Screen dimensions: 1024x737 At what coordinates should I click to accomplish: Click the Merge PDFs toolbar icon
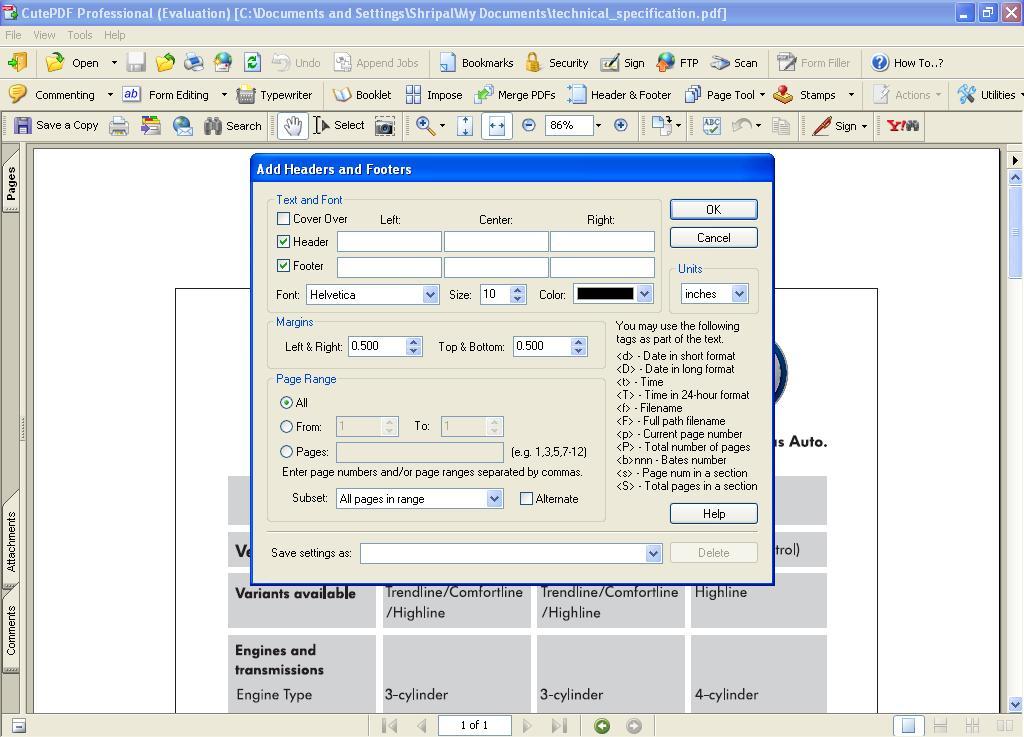pyautogui.click(x=484, y=95)
